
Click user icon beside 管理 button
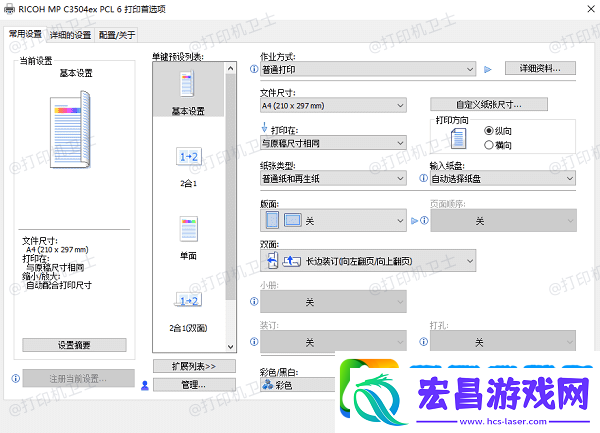tap(145, 386)
